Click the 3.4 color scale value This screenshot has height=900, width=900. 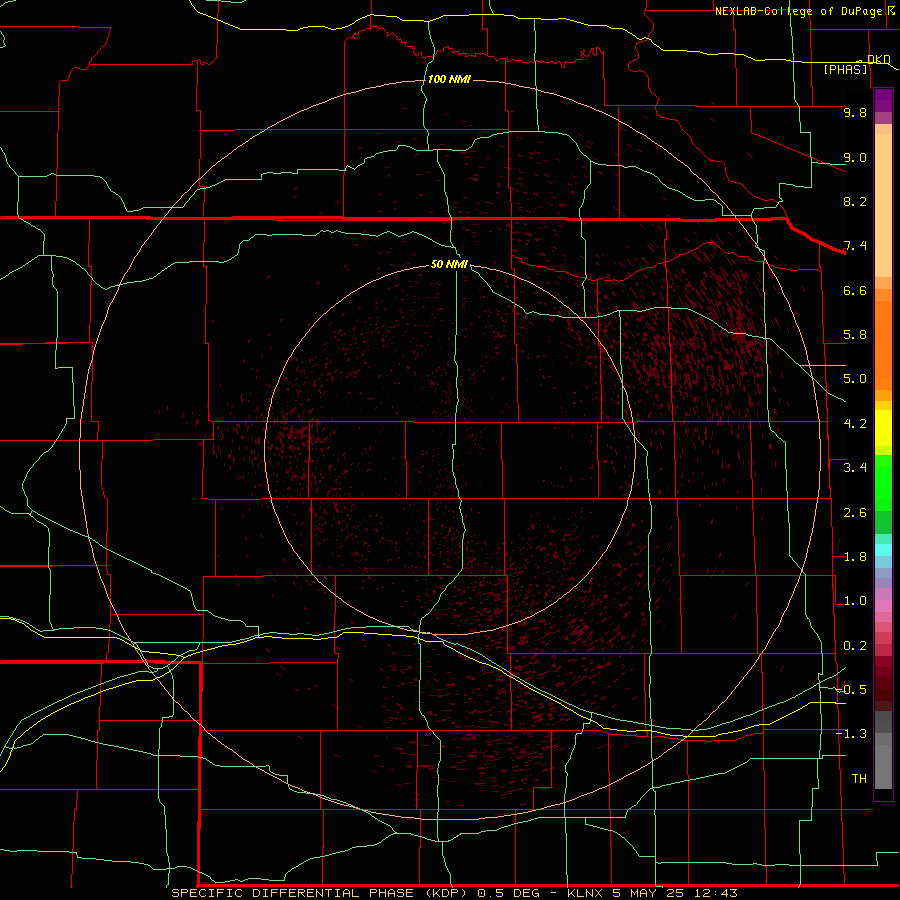(x=855, y=468)
